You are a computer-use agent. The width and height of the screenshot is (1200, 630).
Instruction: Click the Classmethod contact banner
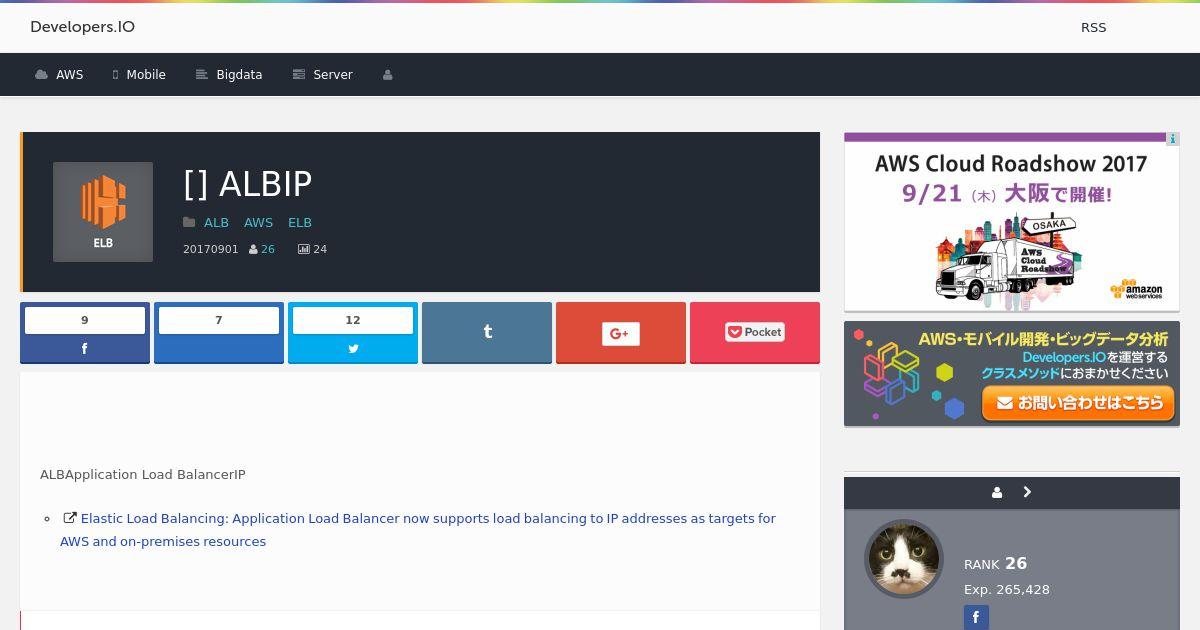(1011, 374)
